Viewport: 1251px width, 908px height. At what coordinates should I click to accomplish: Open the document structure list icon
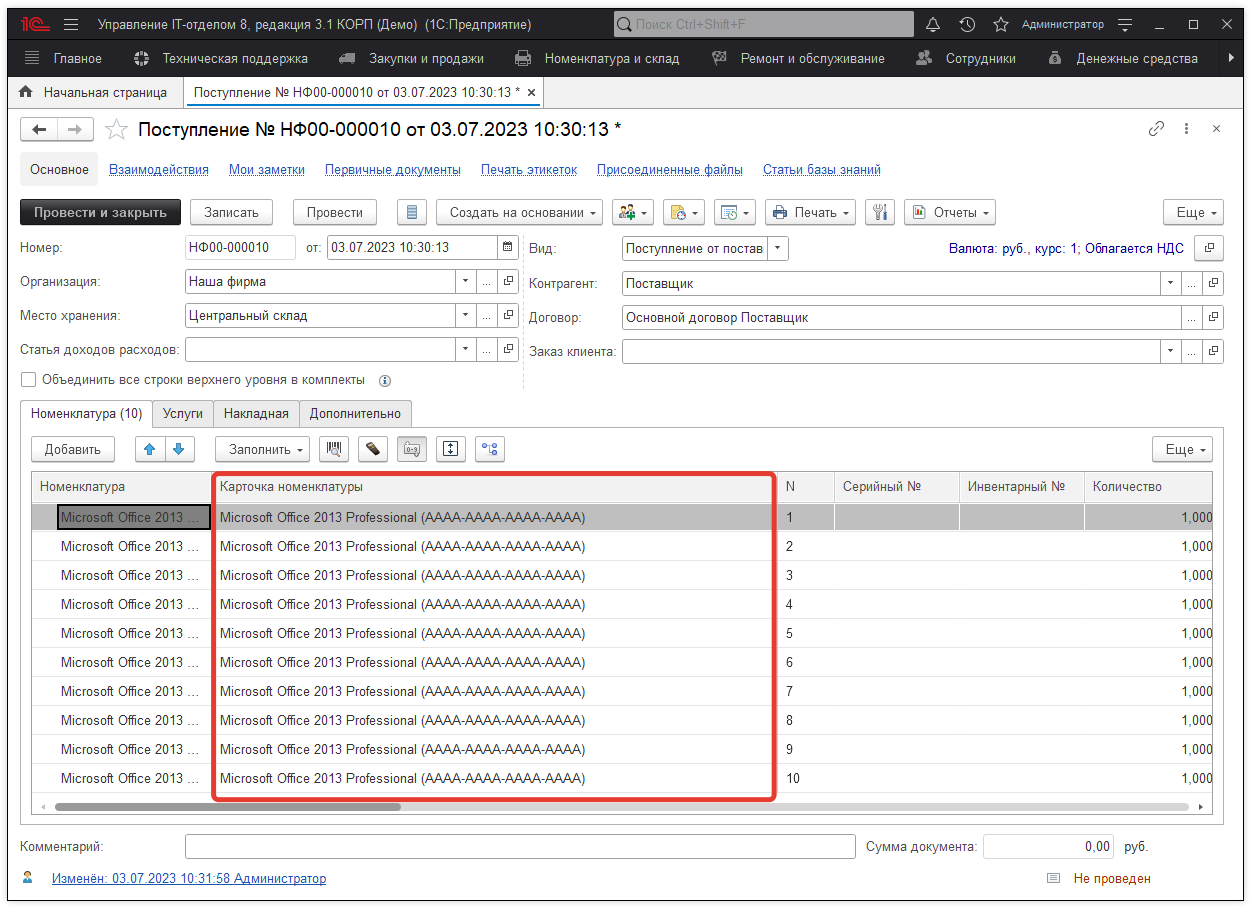(x=412, y=212)
